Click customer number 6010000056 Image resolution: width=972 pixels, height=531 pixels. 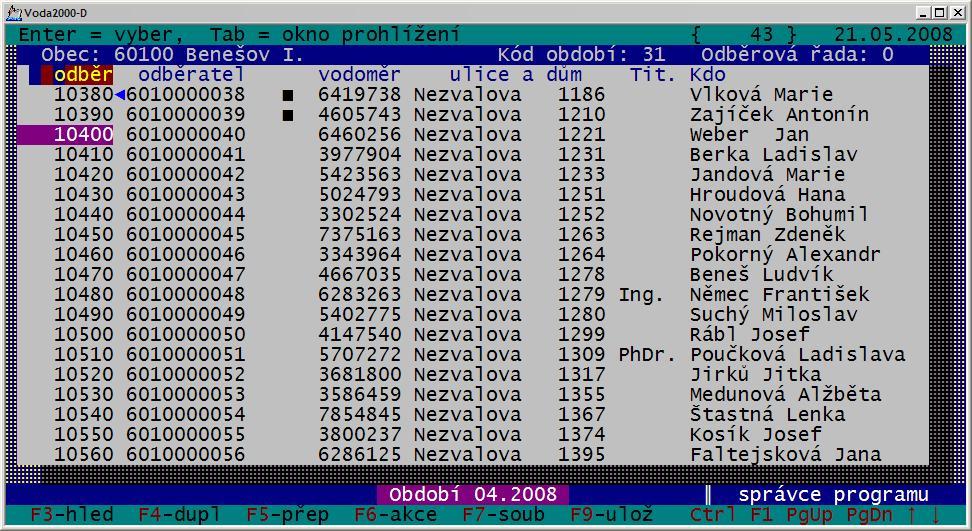pos(185,454)
